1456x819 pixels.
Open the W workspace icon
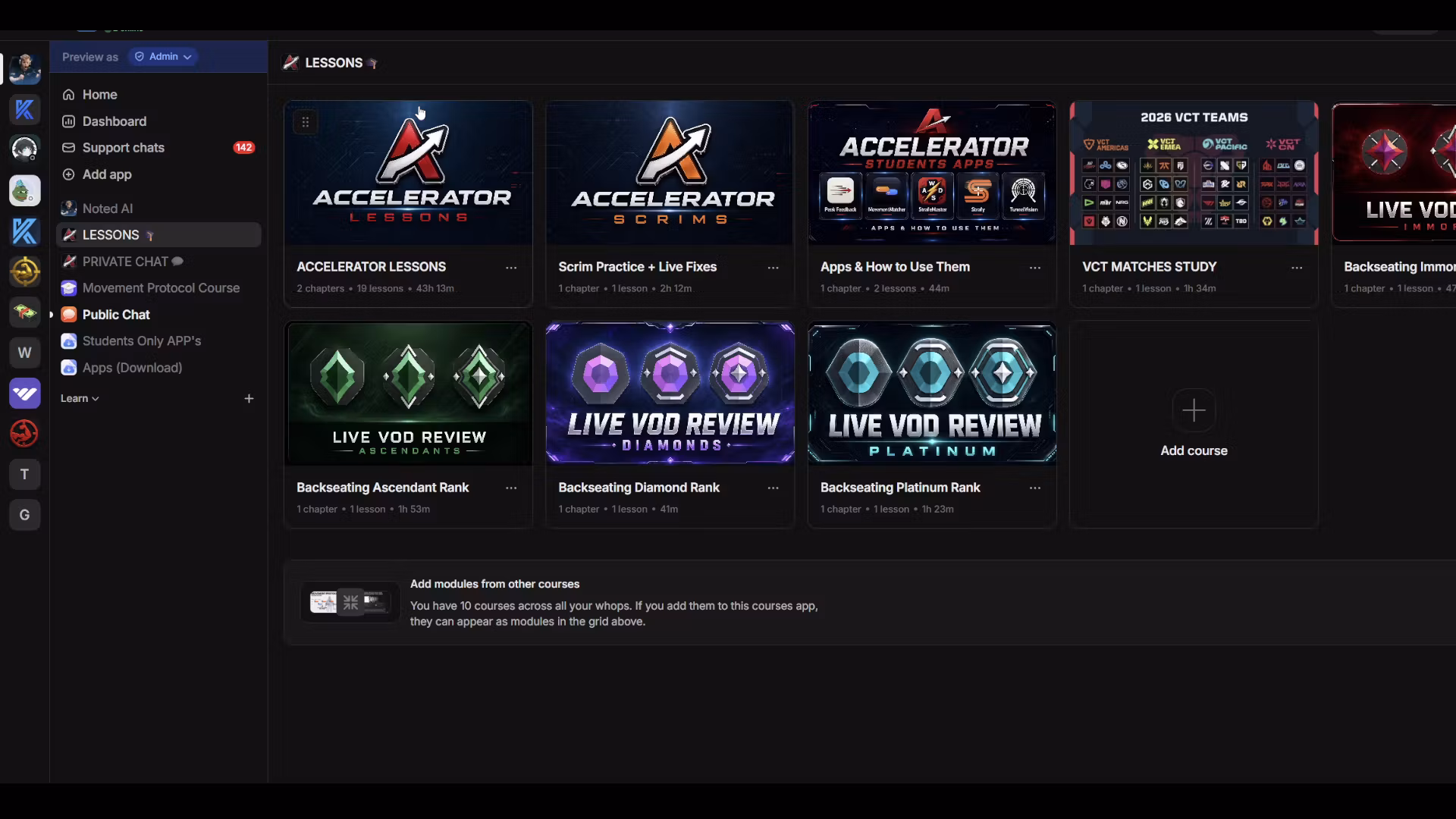coord(24,353)
